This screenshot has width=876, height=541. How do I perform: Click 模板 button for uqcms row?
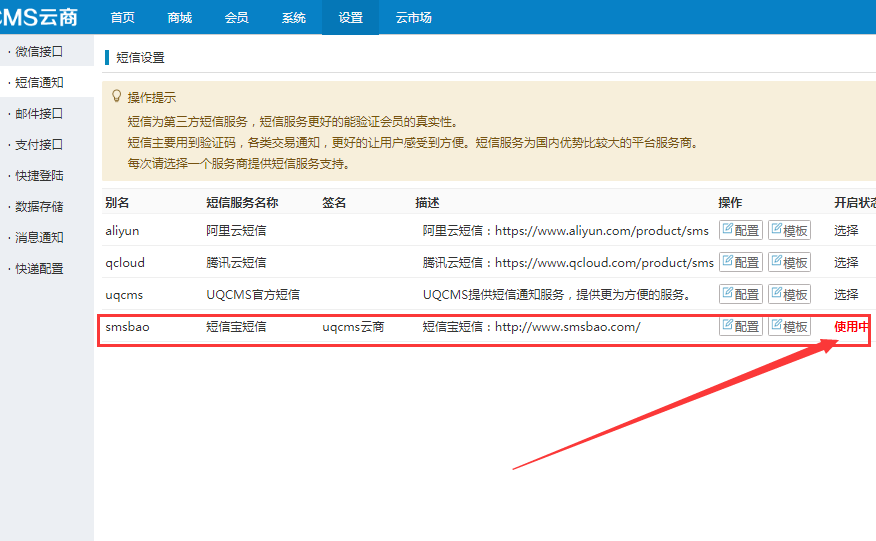[789, 294]
